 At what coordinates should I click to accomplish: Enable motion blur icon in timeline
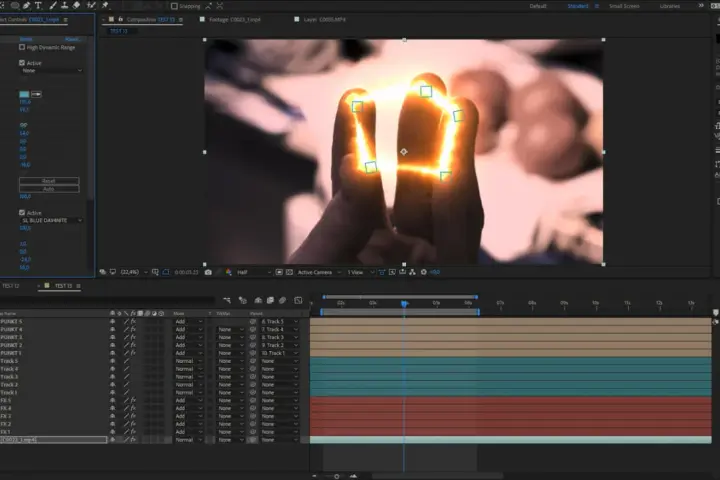point(282,300)
